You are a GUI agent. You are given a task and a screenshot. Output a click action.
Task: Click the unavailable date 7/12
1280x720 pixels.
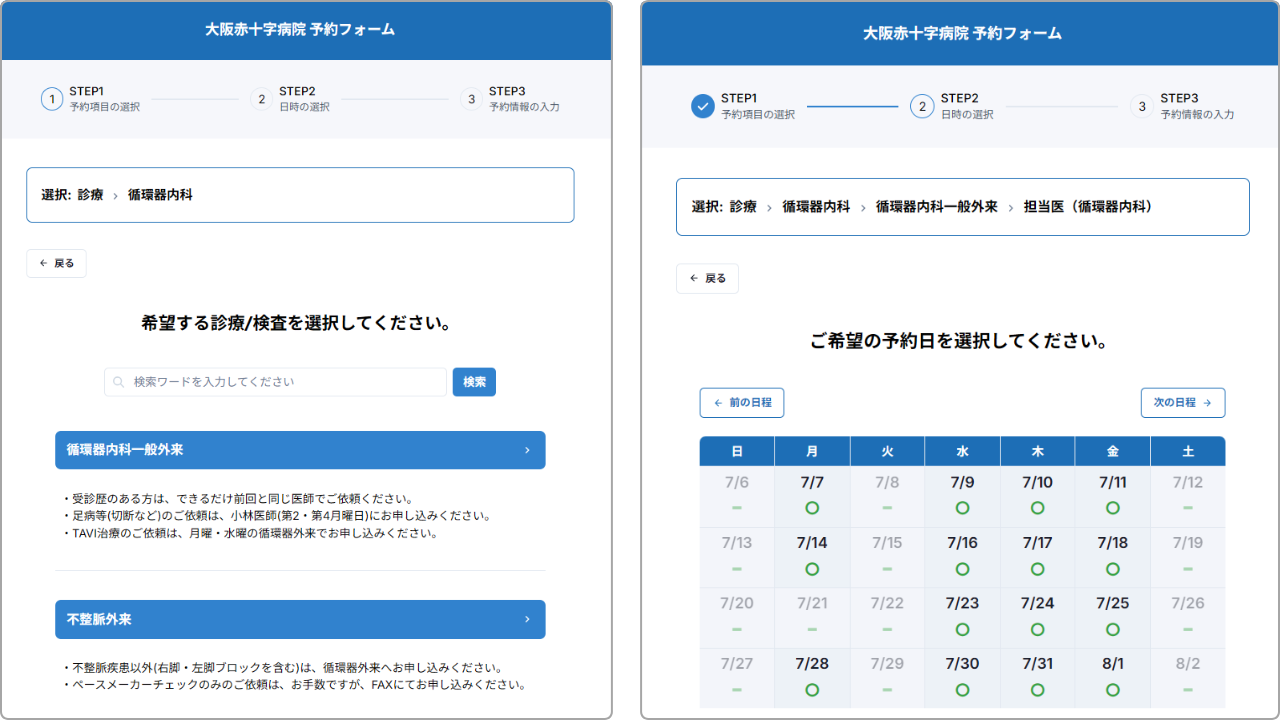[x=1188, y=482]
